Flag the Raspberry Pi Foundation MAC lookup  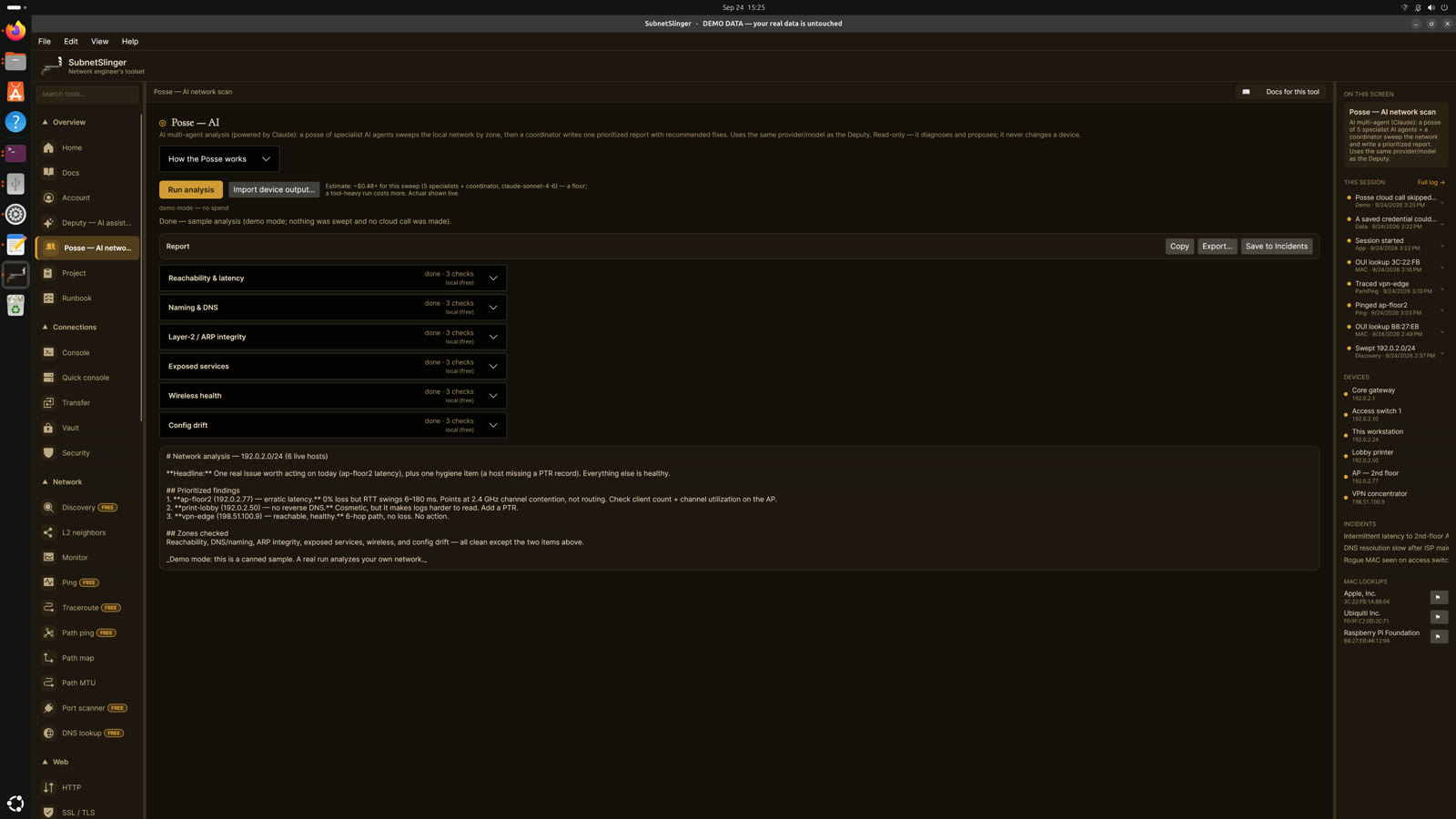pyautogui.click(x=1439, y=637)
